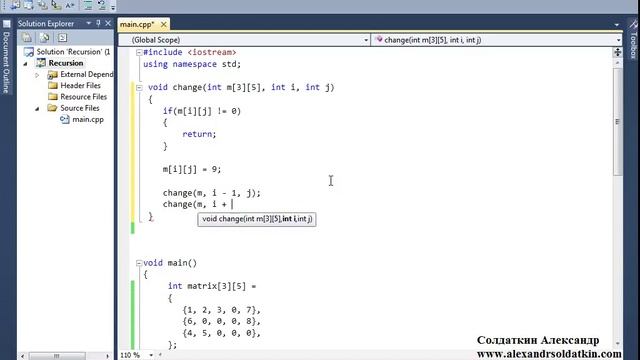Click the Resource Files folder icon
This screenshot has height=360, width=640.
point(53,97)
